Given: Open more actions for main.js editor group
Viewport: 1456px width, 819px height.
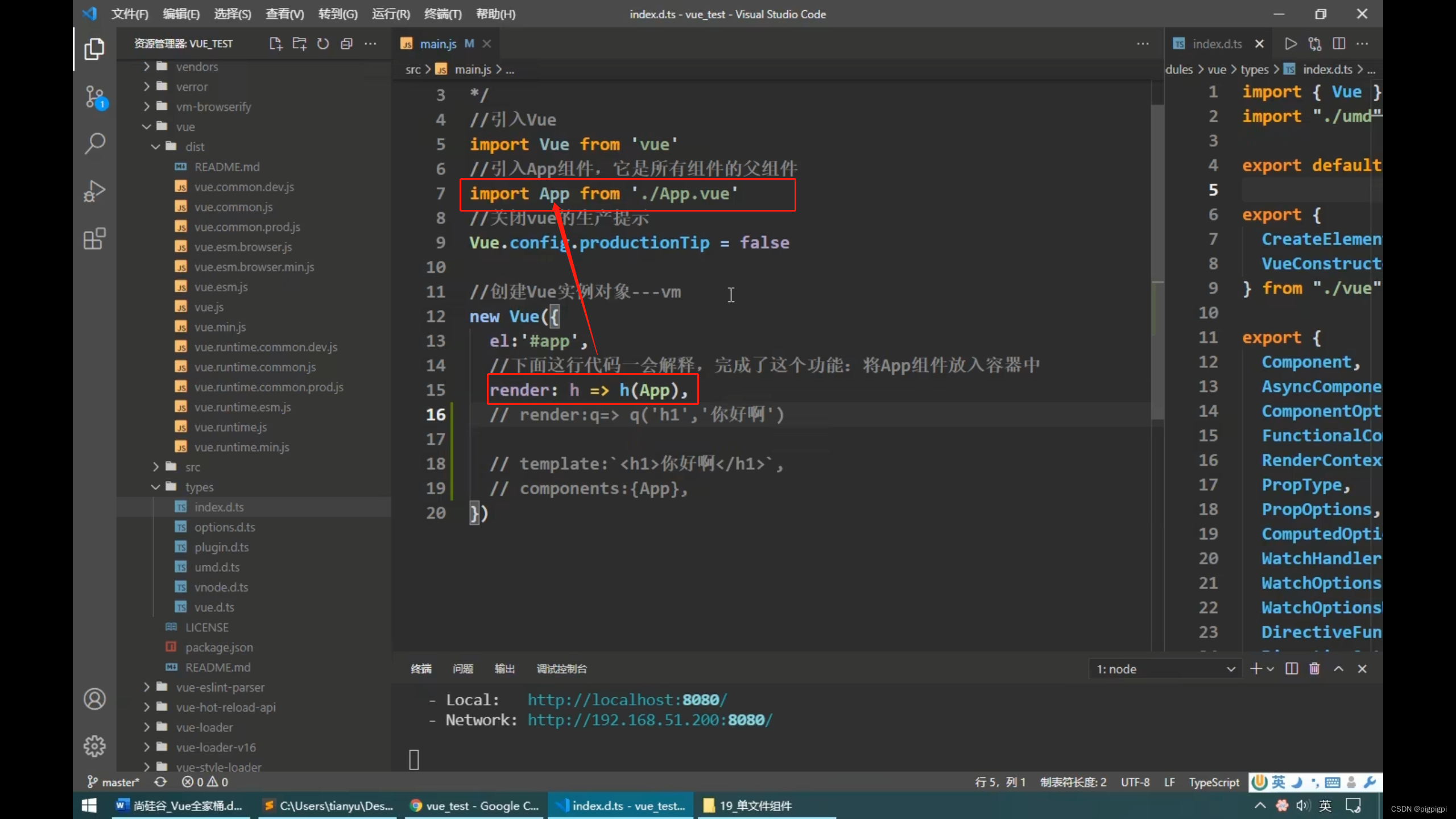Looking at the screenshot, I should click(x=1143, y=44).
